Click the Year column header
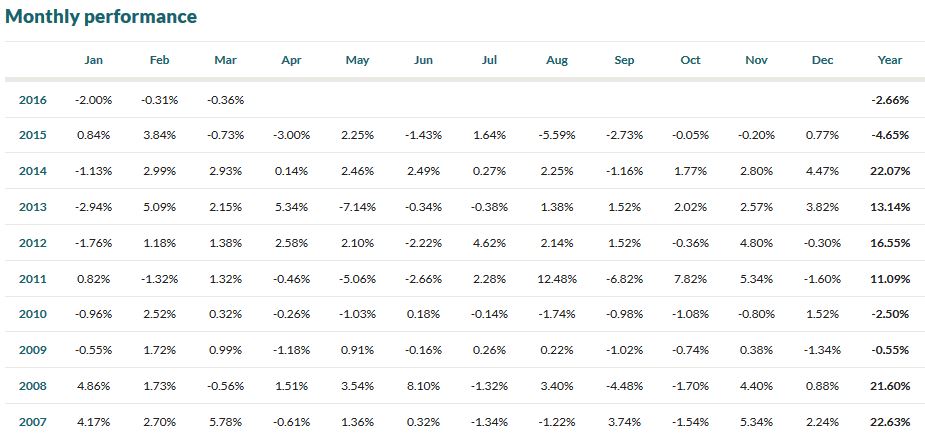The width and height of the screenshot is (925, 436). pos(890,60)
